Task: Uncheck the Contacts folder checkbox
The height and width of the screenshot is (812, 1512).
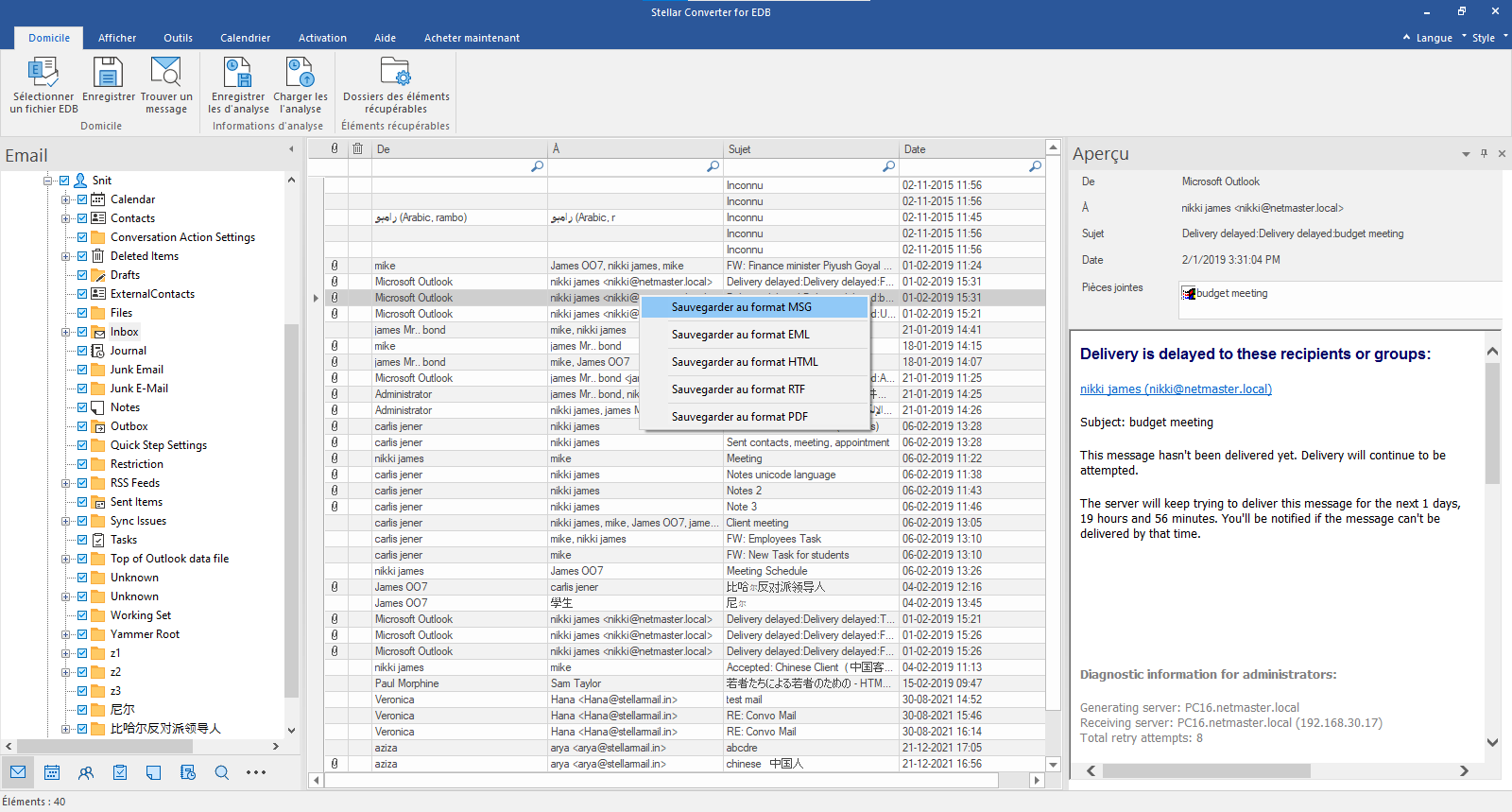Action: (x=82, y=217)
